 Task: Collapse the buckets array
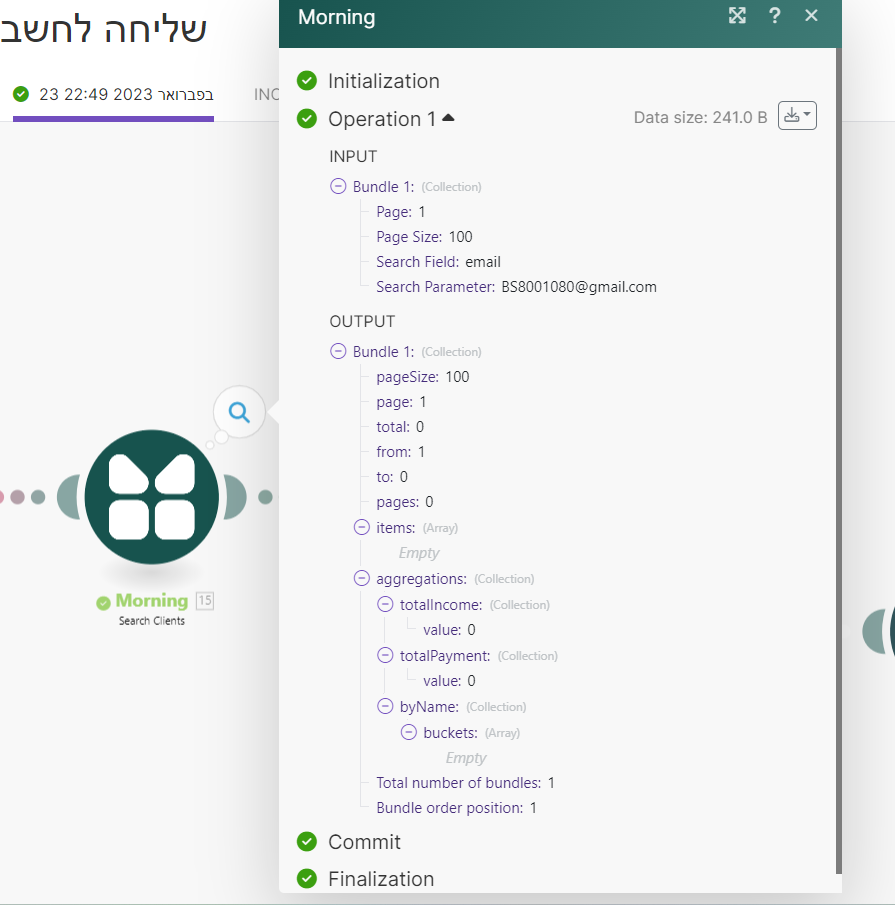coord(409,732)
